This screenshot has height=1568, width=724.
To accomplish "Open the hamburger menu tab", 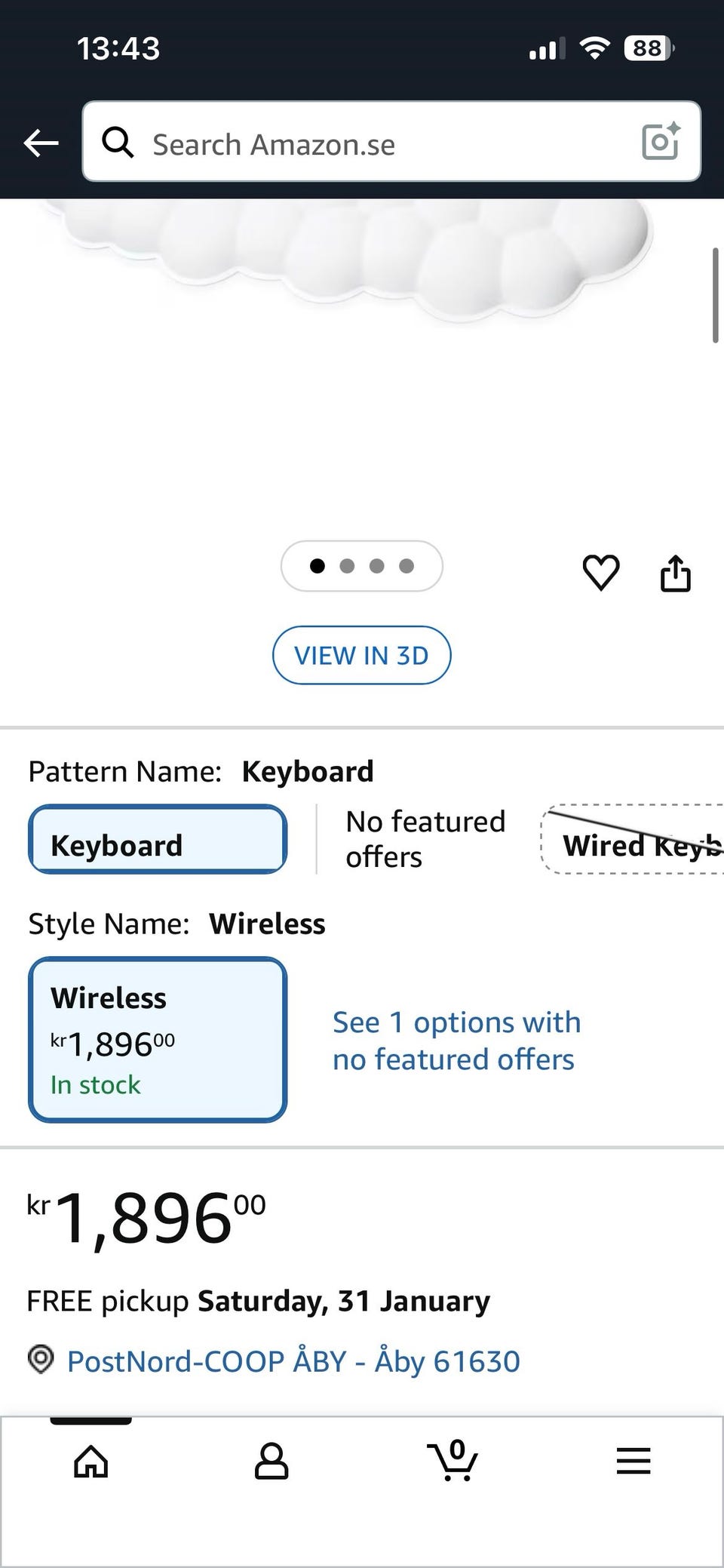I will tap(633, 1461).
